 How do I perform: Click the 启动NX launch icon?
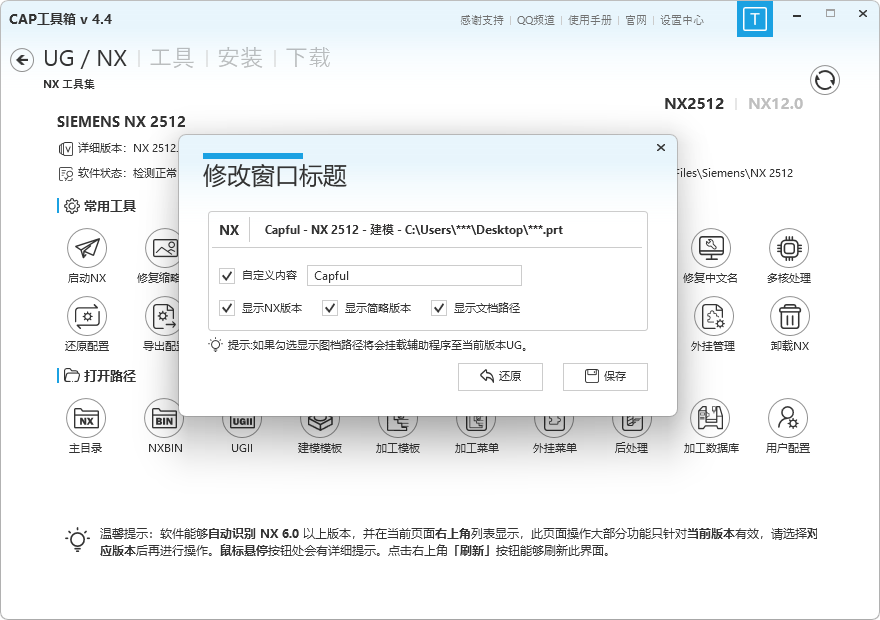click(x=87, y=248)
